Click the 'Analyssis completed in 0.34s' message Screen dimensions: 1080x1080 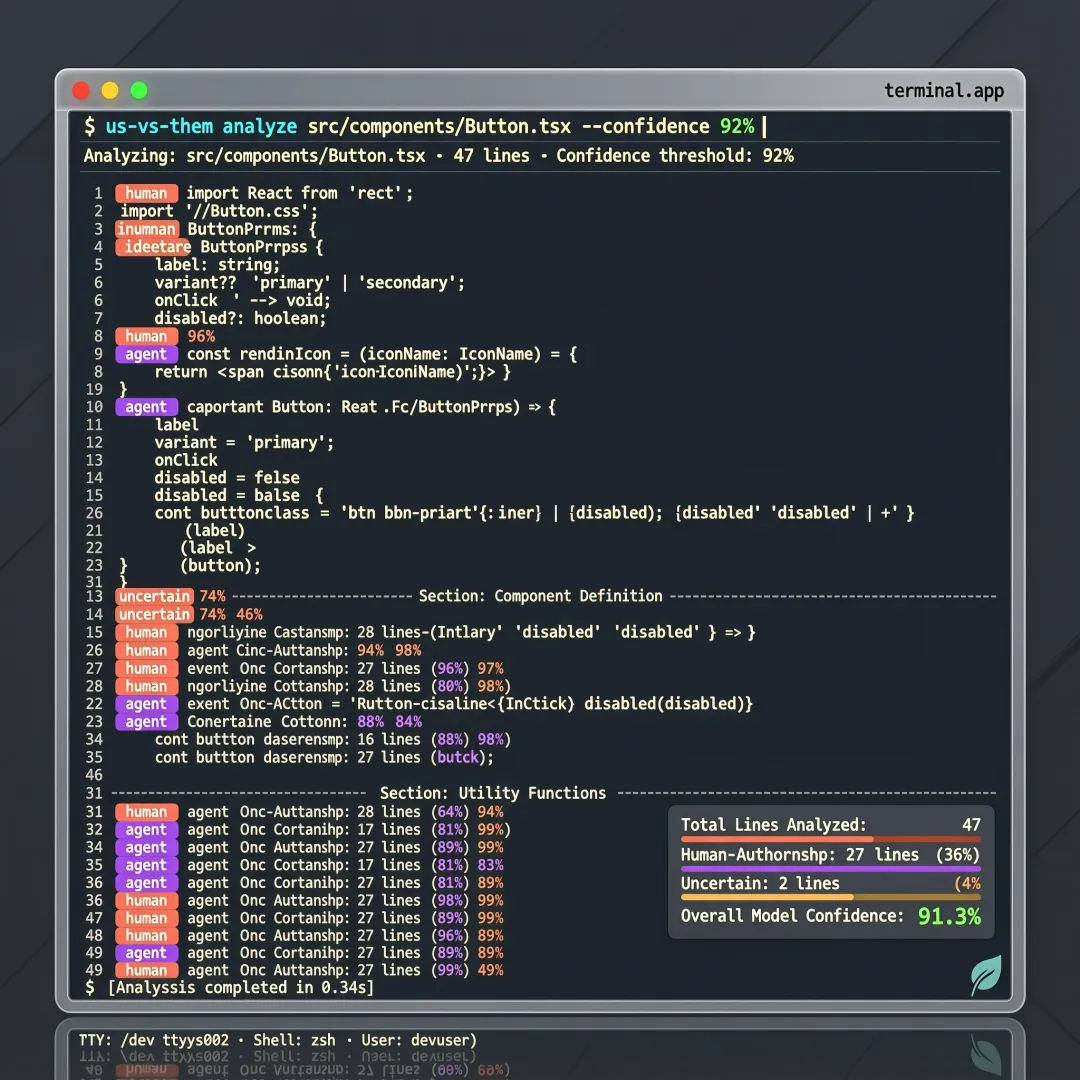(241, 988)
